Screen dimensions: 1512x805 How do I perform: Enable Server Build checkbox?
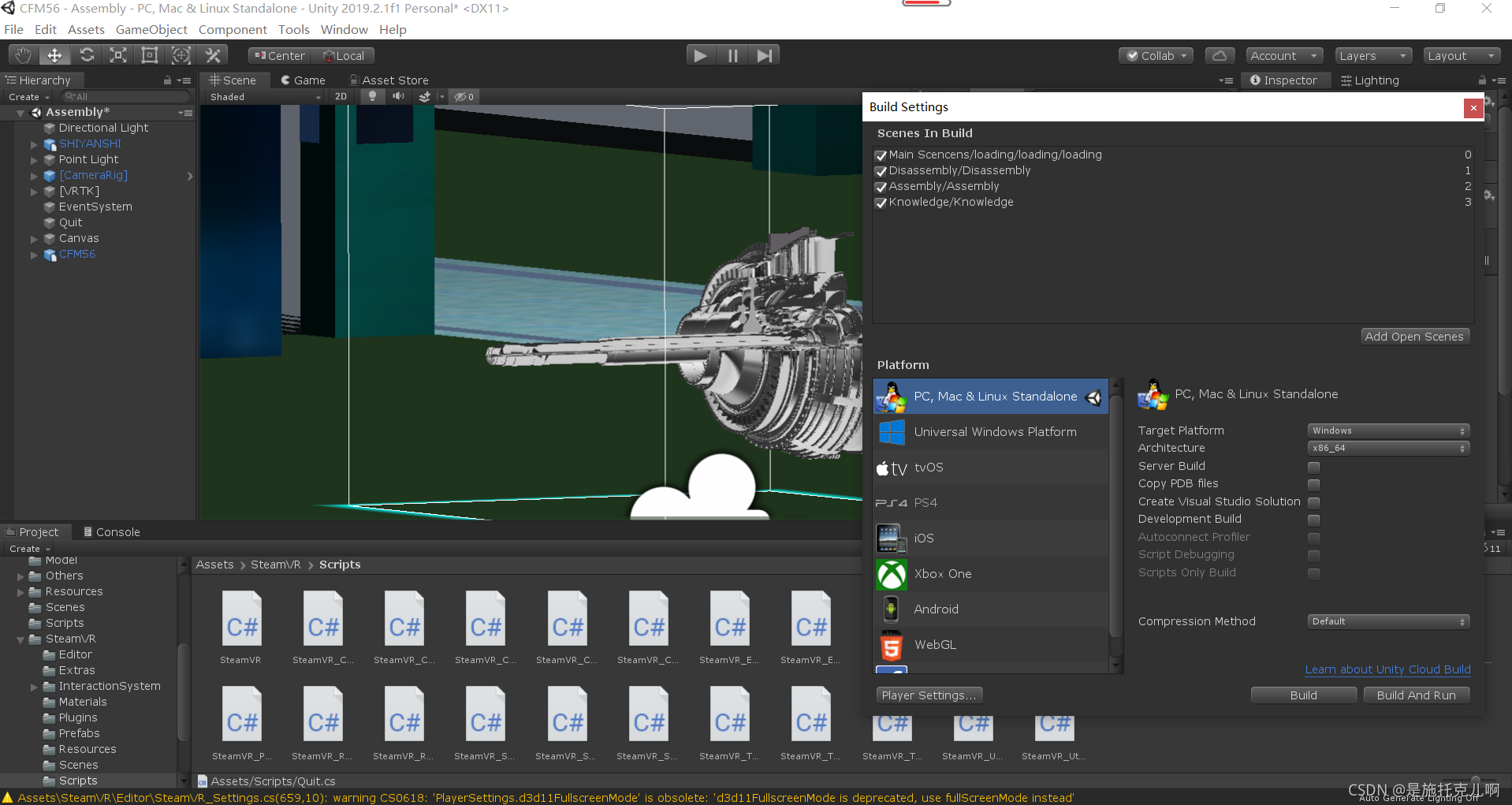1313,467
